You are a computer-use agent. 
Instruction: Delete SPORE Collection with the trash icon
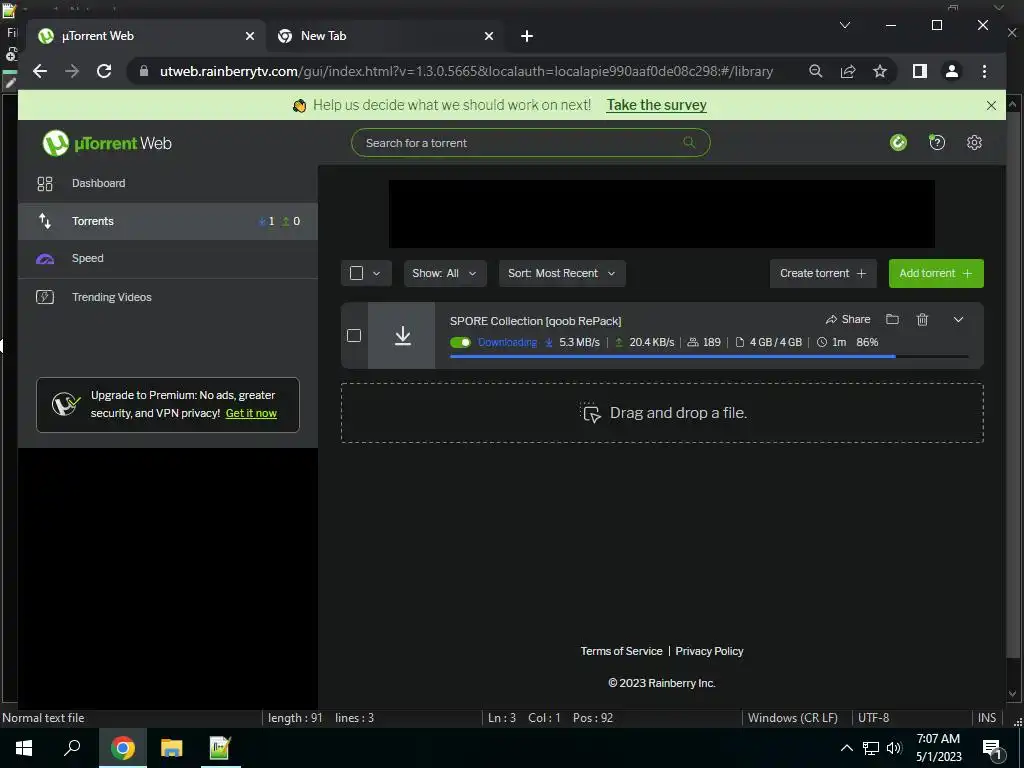click(922, 319)
